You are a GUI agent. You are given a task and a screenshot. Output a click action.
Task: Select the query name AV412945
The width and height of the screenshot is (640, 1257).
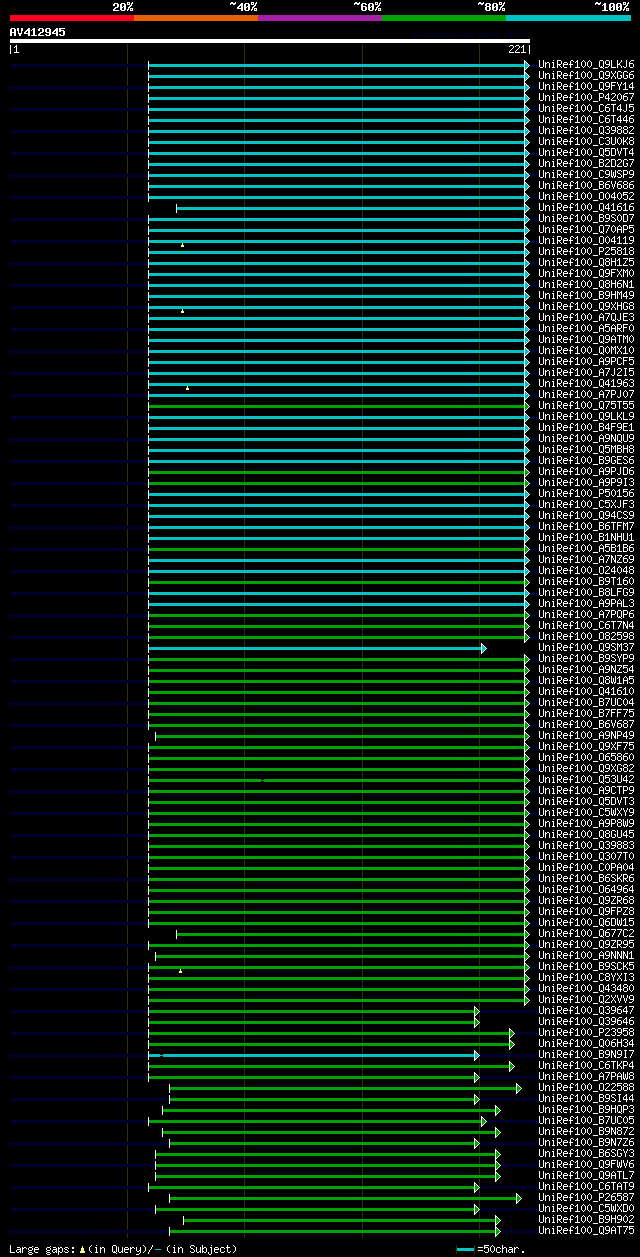(x=38, y=32)
